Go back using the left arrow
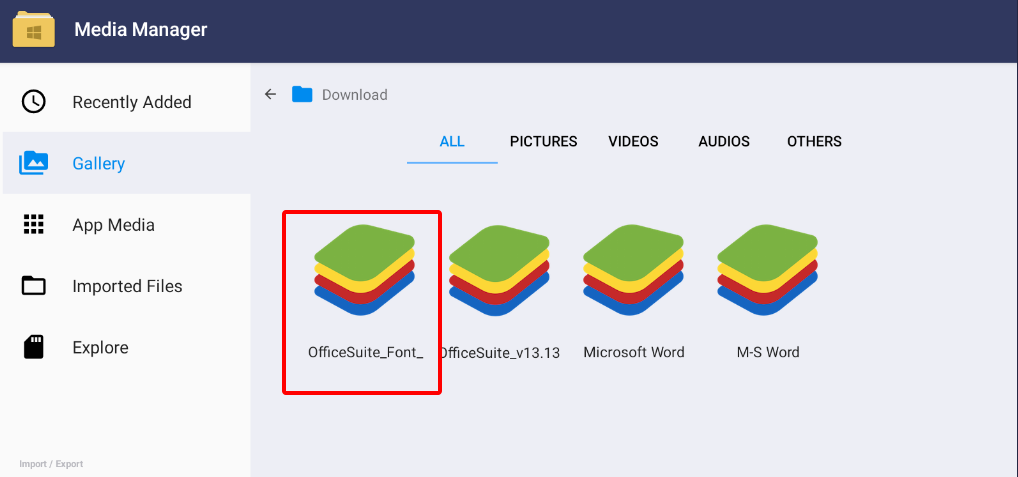Image resolution: width=1018 pixels, height=477 pixels. tap(270, 94)
